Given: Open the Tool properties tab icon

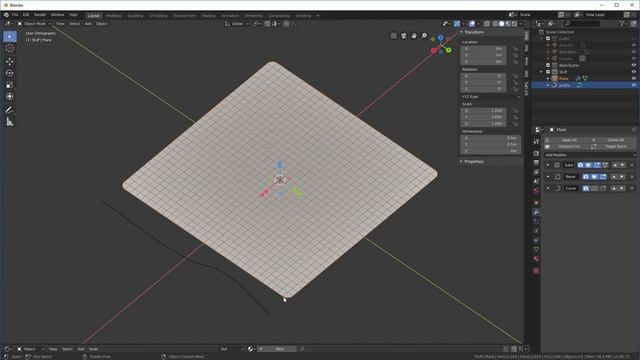Looking at the screenshot, I should pos(536,142).
